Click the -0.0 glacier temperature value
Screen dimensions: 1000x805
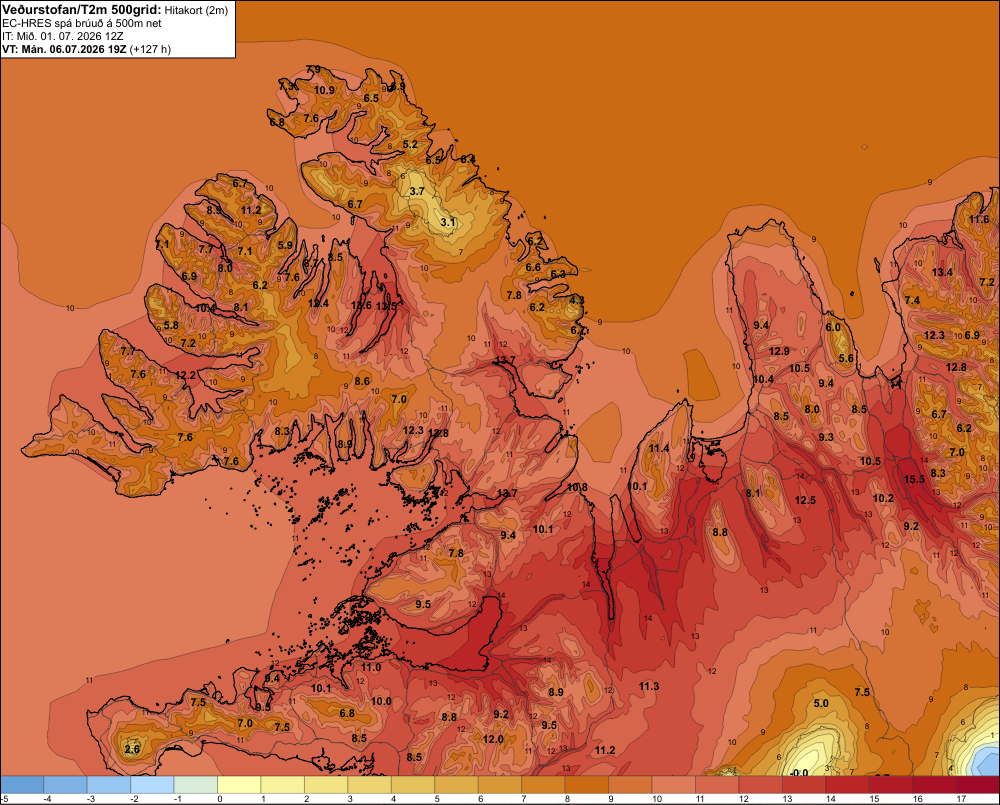[x=798, y=773]
